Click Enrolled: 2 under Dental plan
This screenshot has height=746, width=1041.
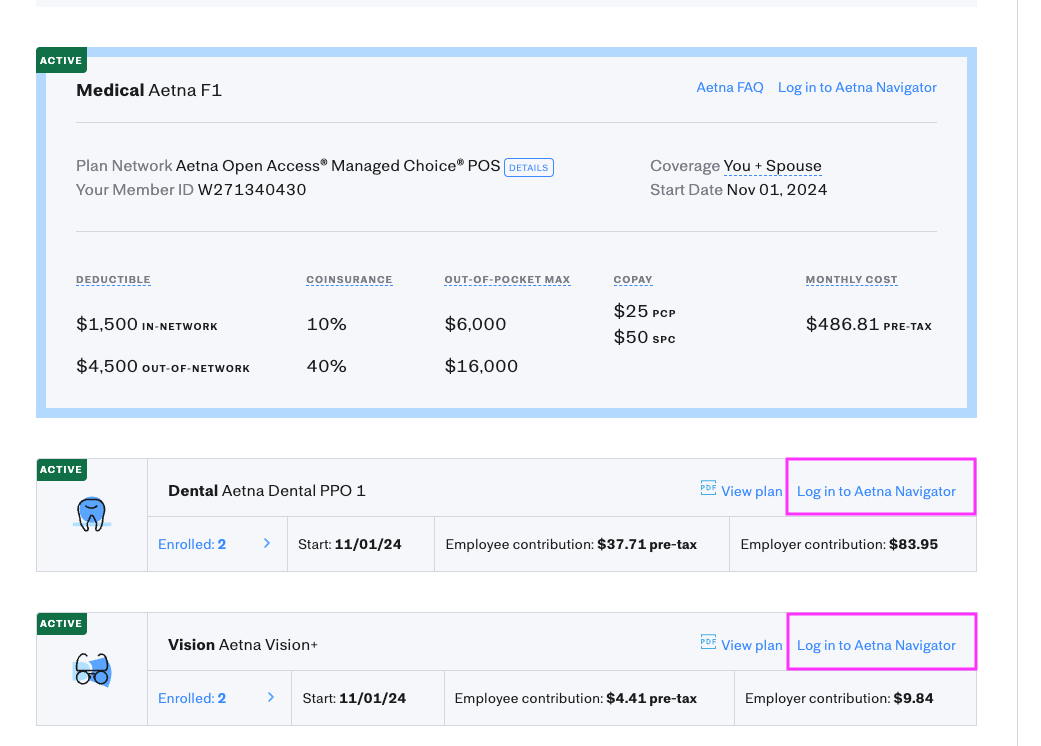192,544
